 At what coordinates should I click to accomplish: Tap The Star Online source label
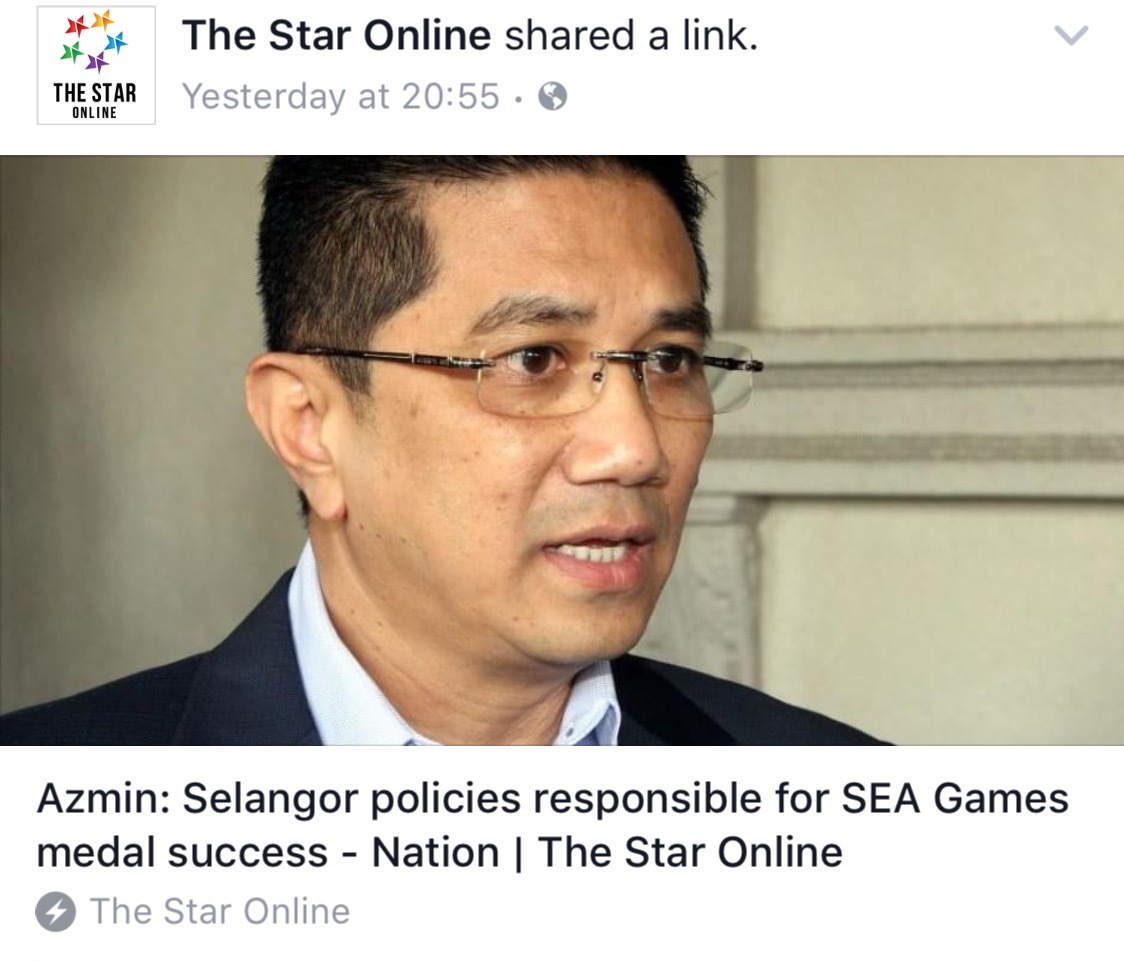click(x=220, y=912)
